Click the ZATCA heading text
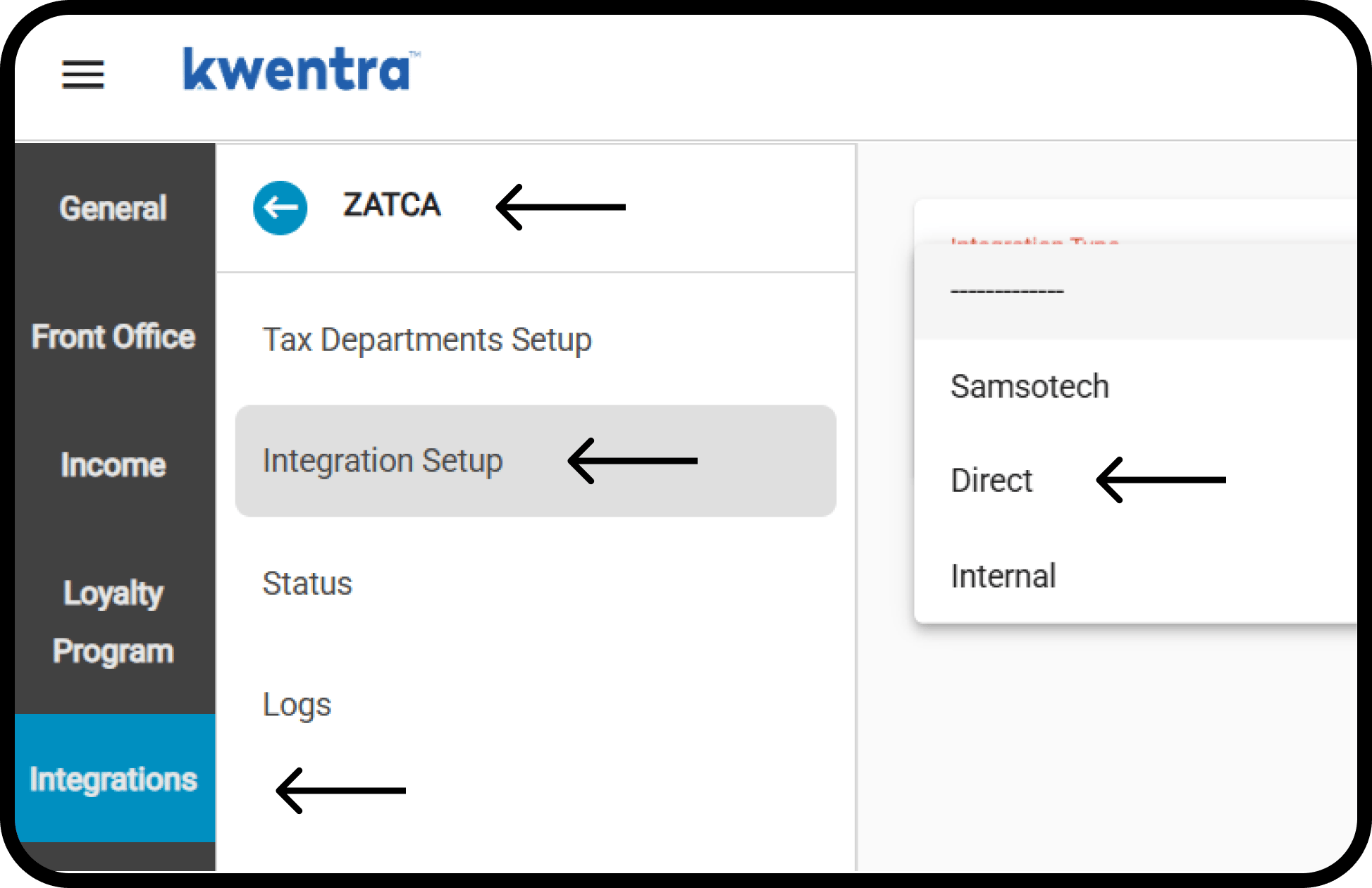The image size is (1372, 888). (x=392, y=205)
